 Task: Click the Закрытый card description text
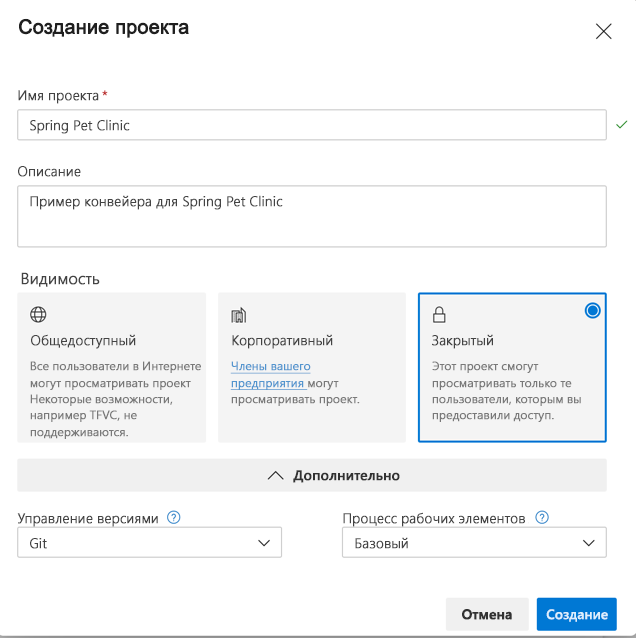point(507,391)
